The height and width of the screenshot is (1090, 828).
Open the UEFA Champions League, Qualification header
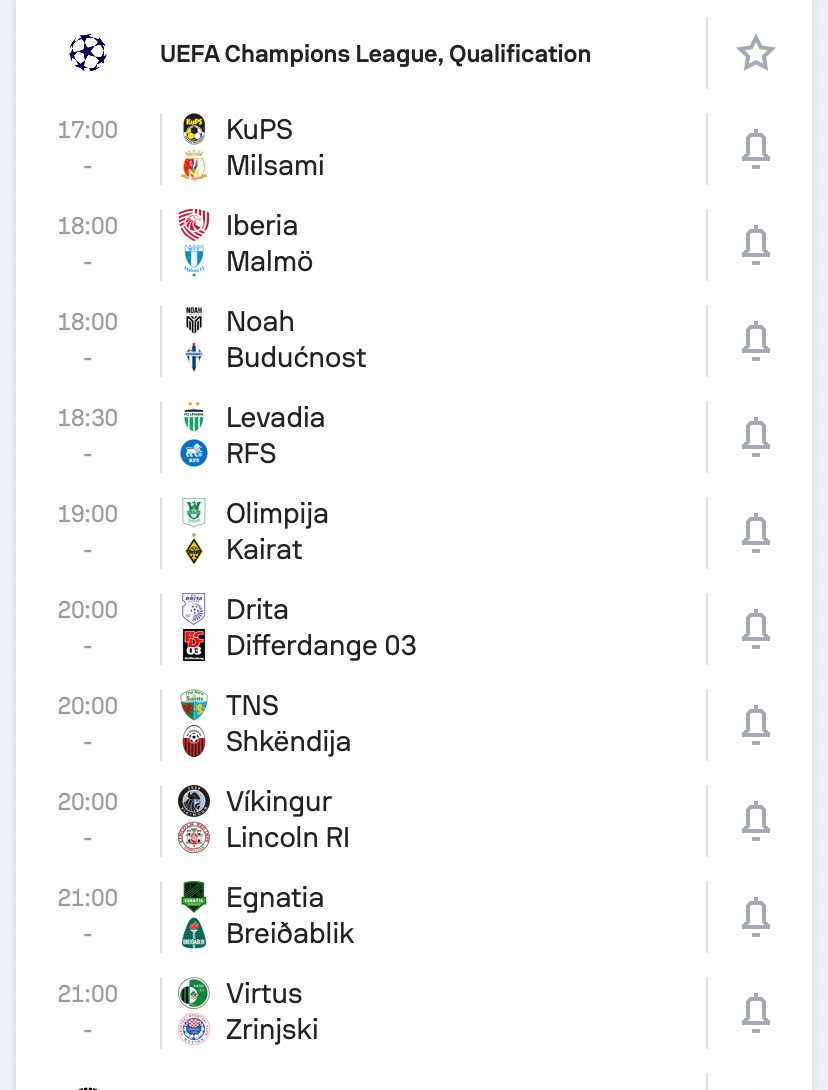coord(375,53)
